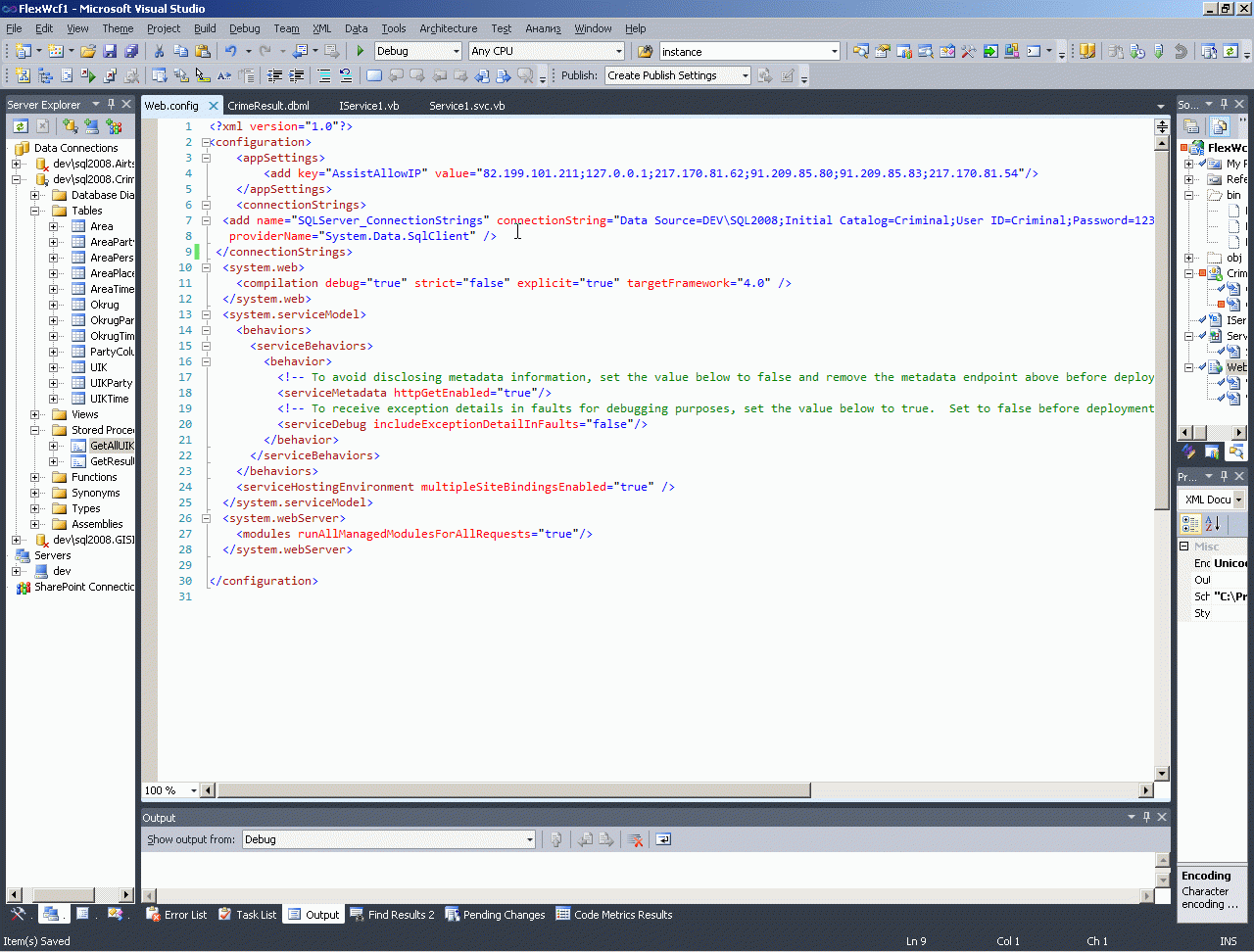
Task: Click the Decrease Indent icon
Action: coord(275,75)
